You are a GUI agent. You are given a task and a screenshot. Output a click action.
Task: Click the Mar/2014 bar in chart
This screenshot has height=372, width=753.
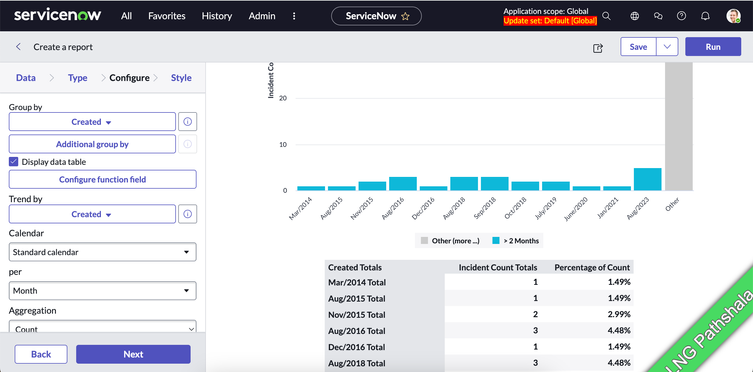tap(311, 188)
